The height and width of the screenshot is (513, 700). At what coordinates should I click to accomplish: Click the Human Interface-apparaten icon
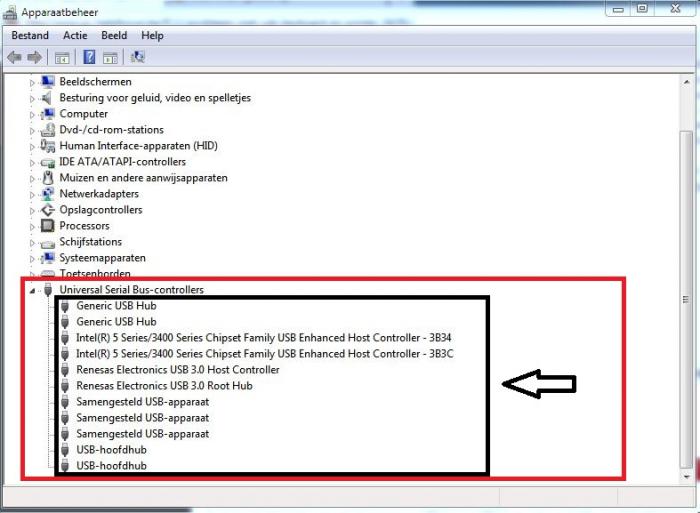tap(47, 146)
